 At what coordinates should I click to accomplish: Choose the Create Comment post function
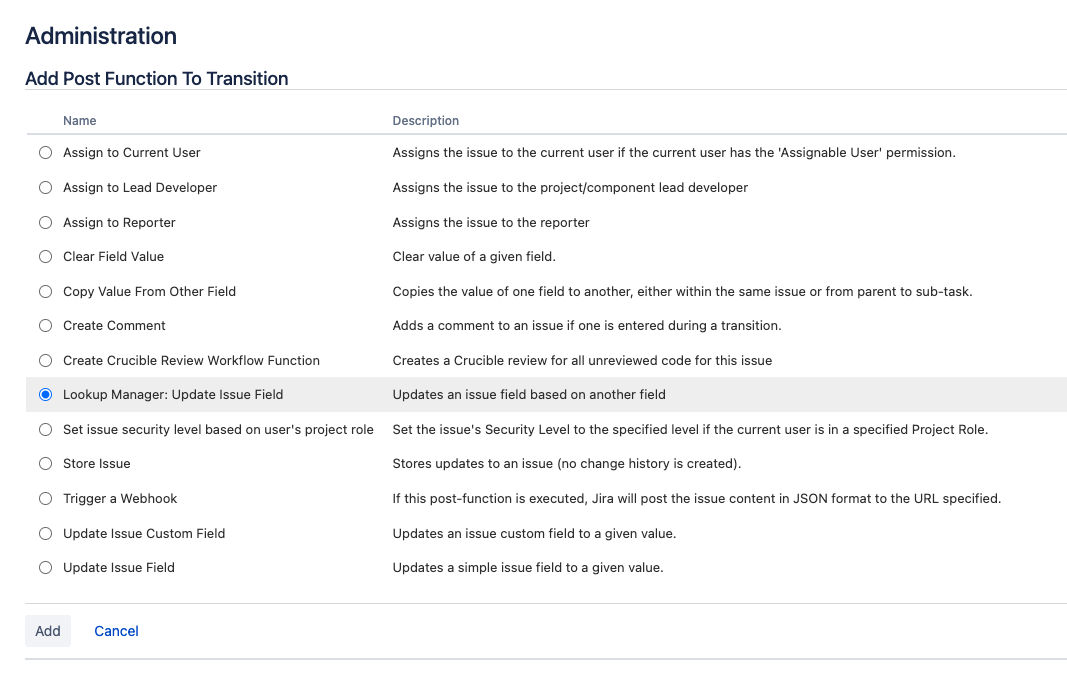tap(45, 325)
